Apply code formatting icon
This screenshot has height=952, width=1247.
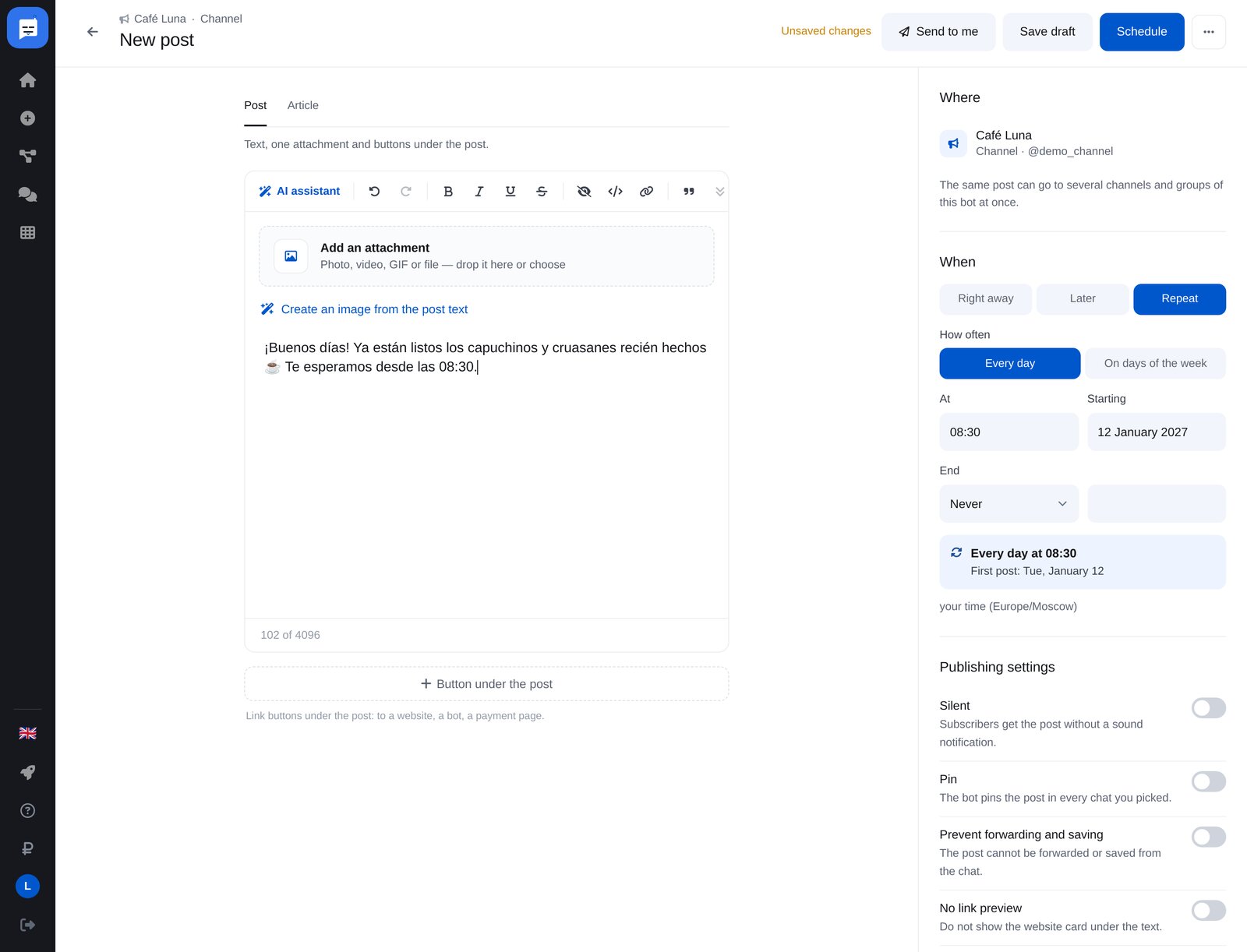615,192
